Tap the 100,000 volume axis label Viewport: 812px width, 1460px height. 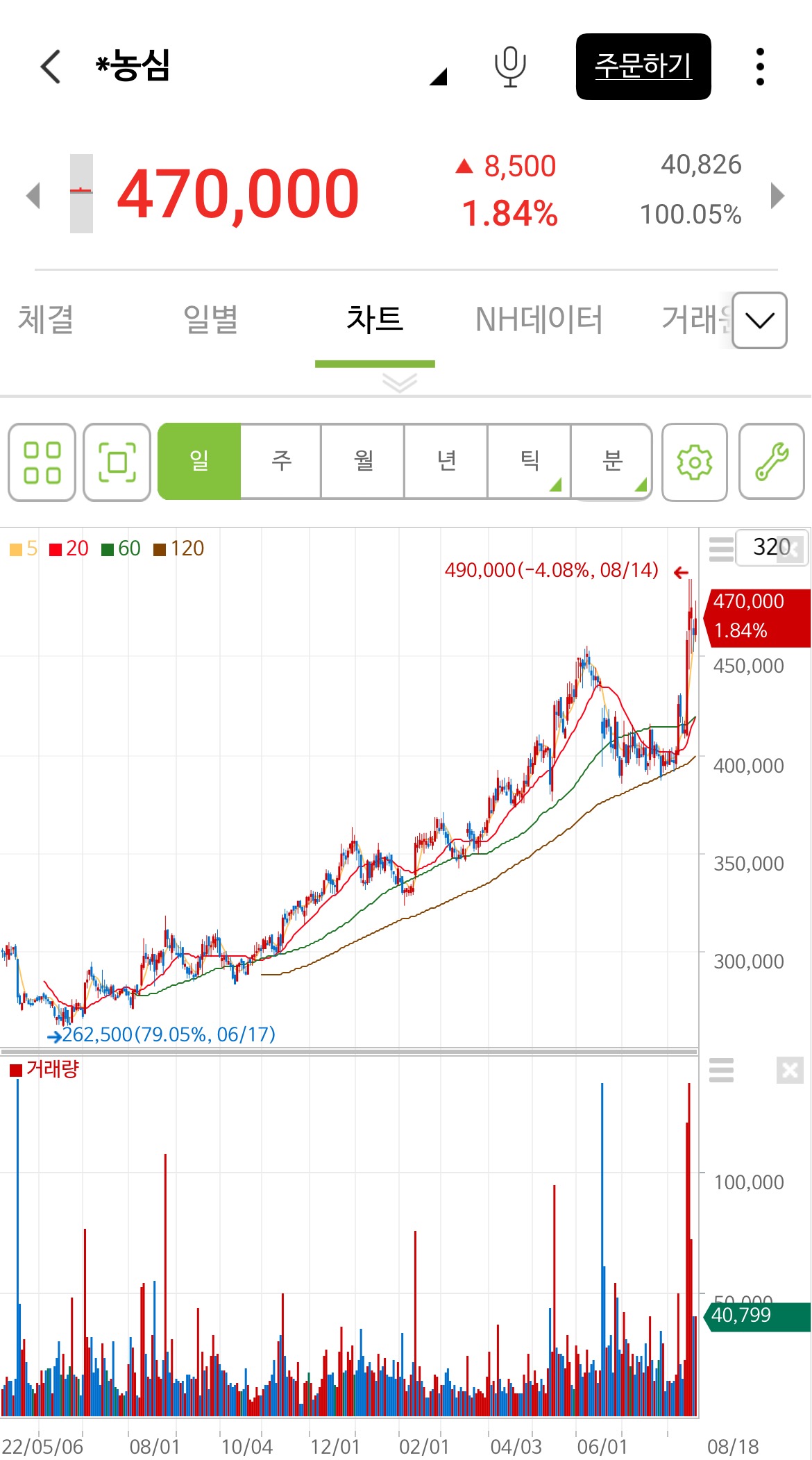coord(749,1182)
